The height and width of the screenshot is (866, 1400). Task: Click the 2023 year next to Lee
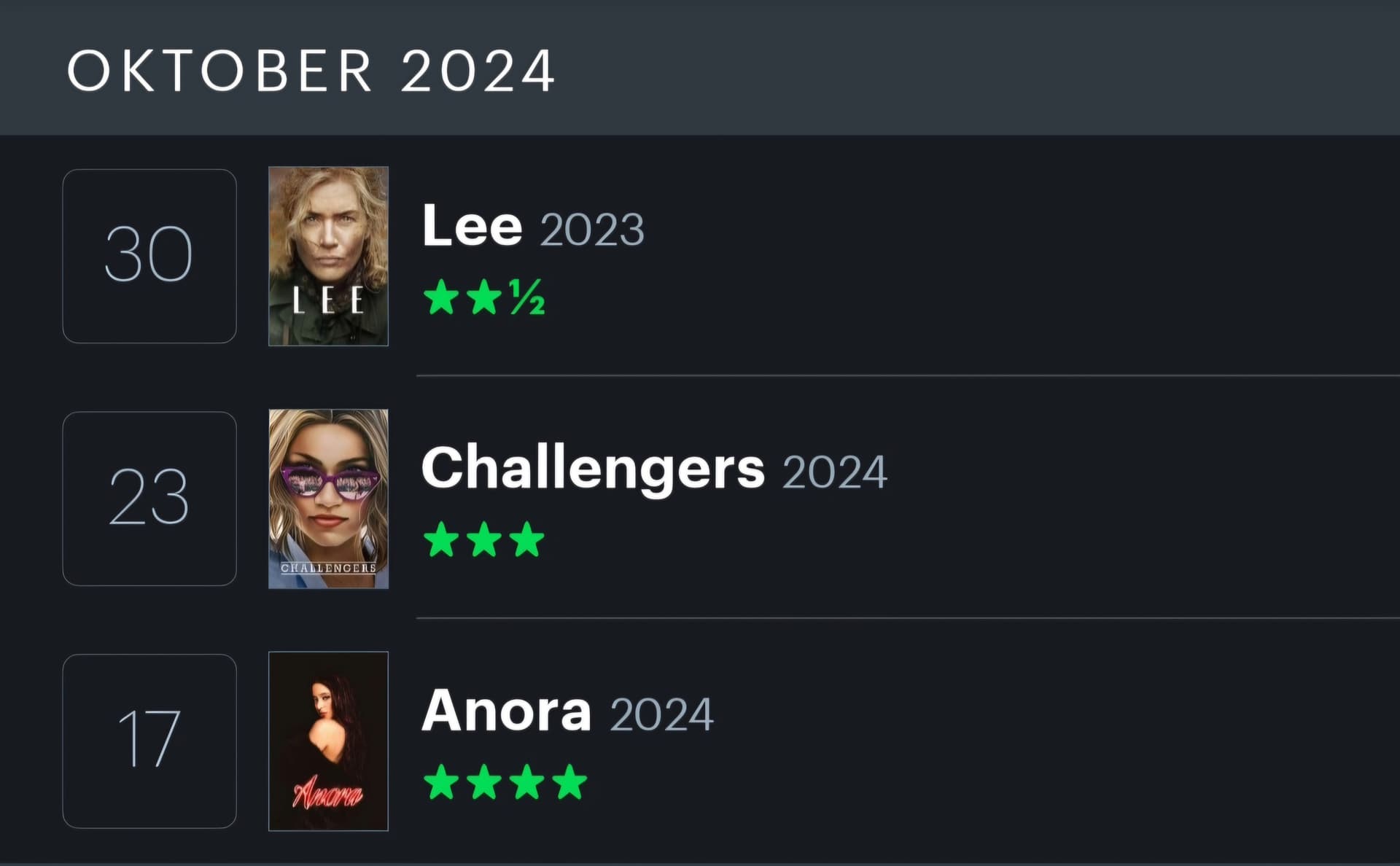pyautogui.click(x=592, y=230)
